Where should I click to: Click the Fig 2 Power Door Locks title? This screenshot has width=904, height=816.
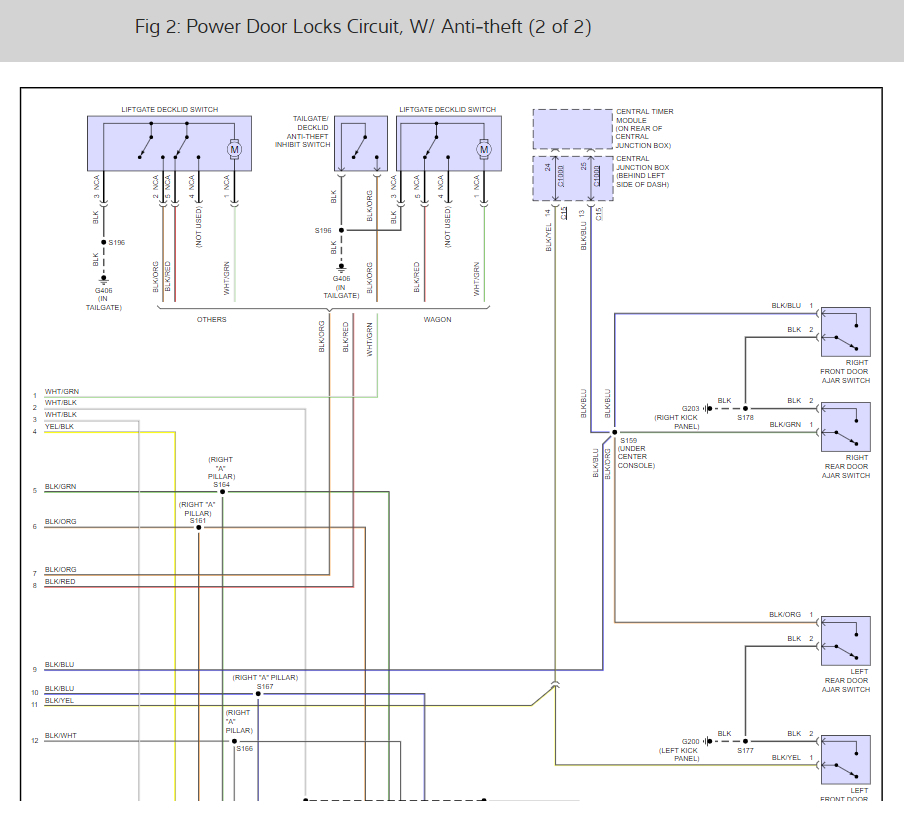coord(363,27)
